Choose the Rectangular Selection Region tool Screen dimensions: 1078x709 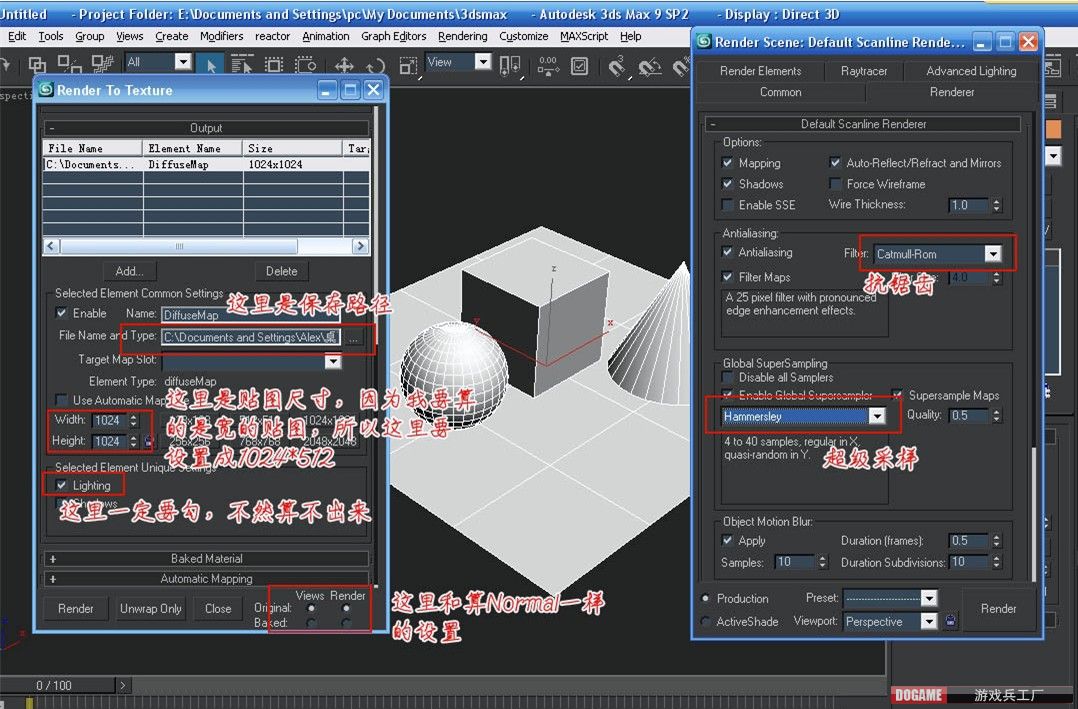(274, 65)
